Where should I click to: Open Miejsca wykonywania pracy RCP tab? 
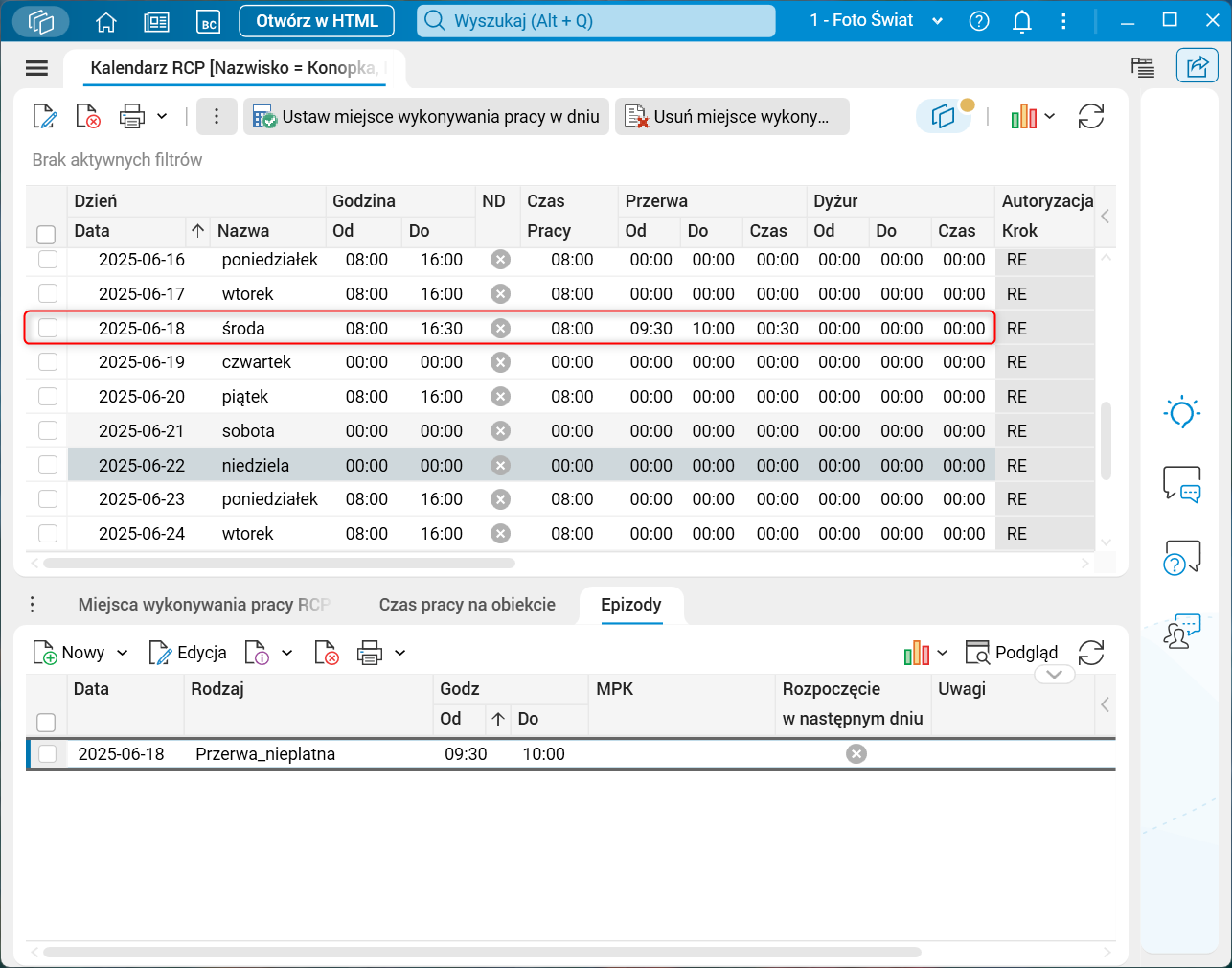[x=204, y=605]
